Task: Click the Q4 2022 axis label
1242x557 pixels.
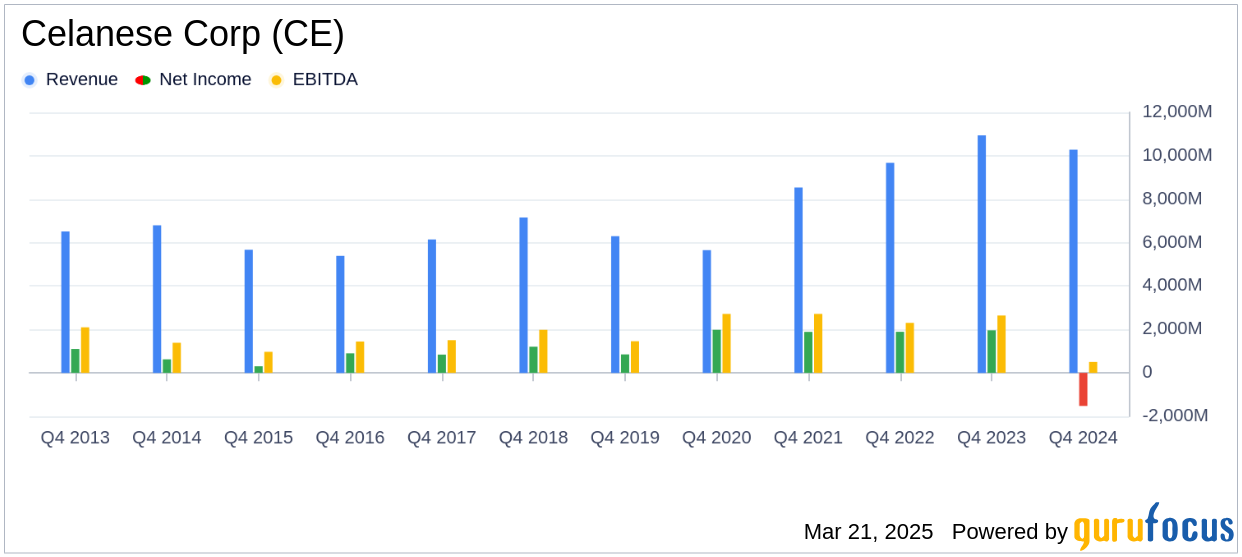Action: pos(900,438)
